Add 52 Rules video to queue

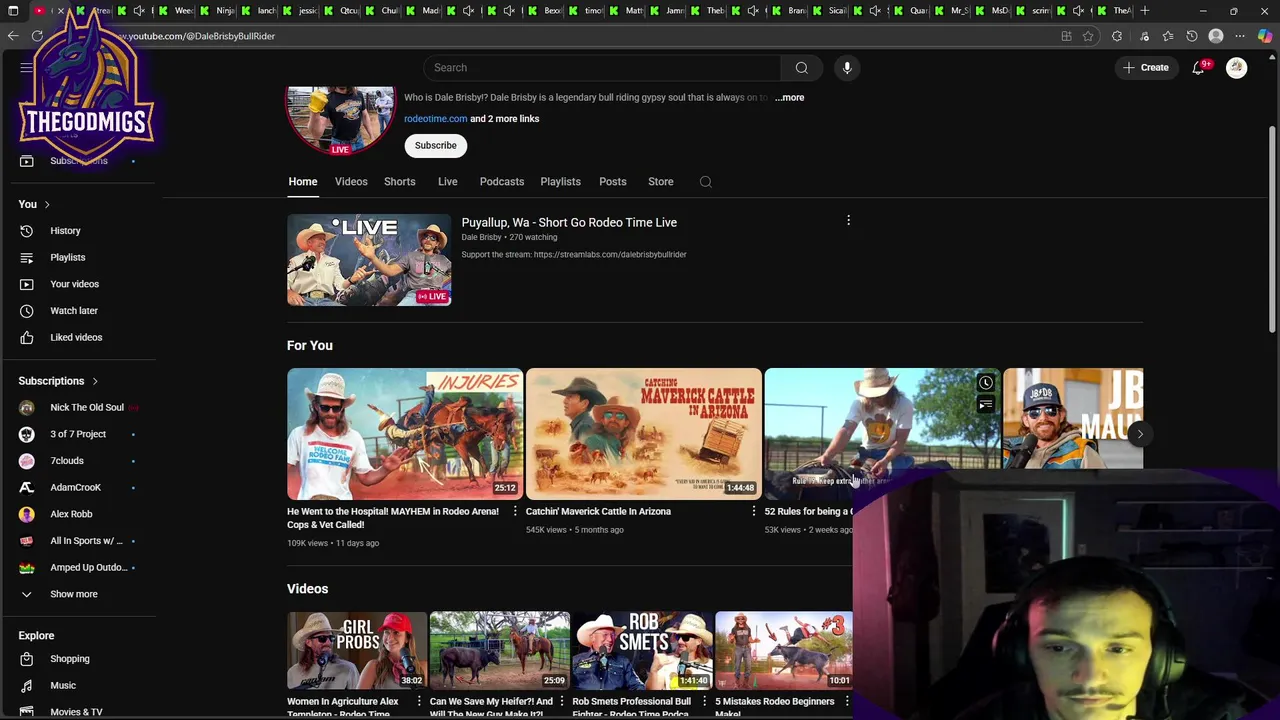(x=986, y=405)
